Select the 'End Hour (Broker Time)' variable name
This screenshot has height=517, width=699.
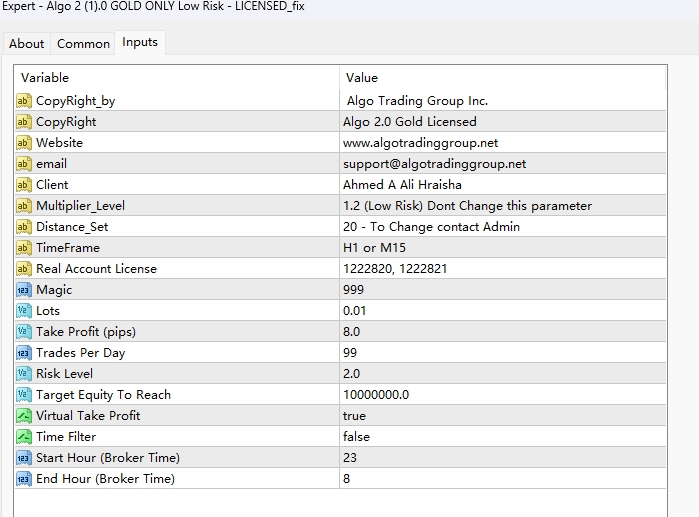(105, 479)
